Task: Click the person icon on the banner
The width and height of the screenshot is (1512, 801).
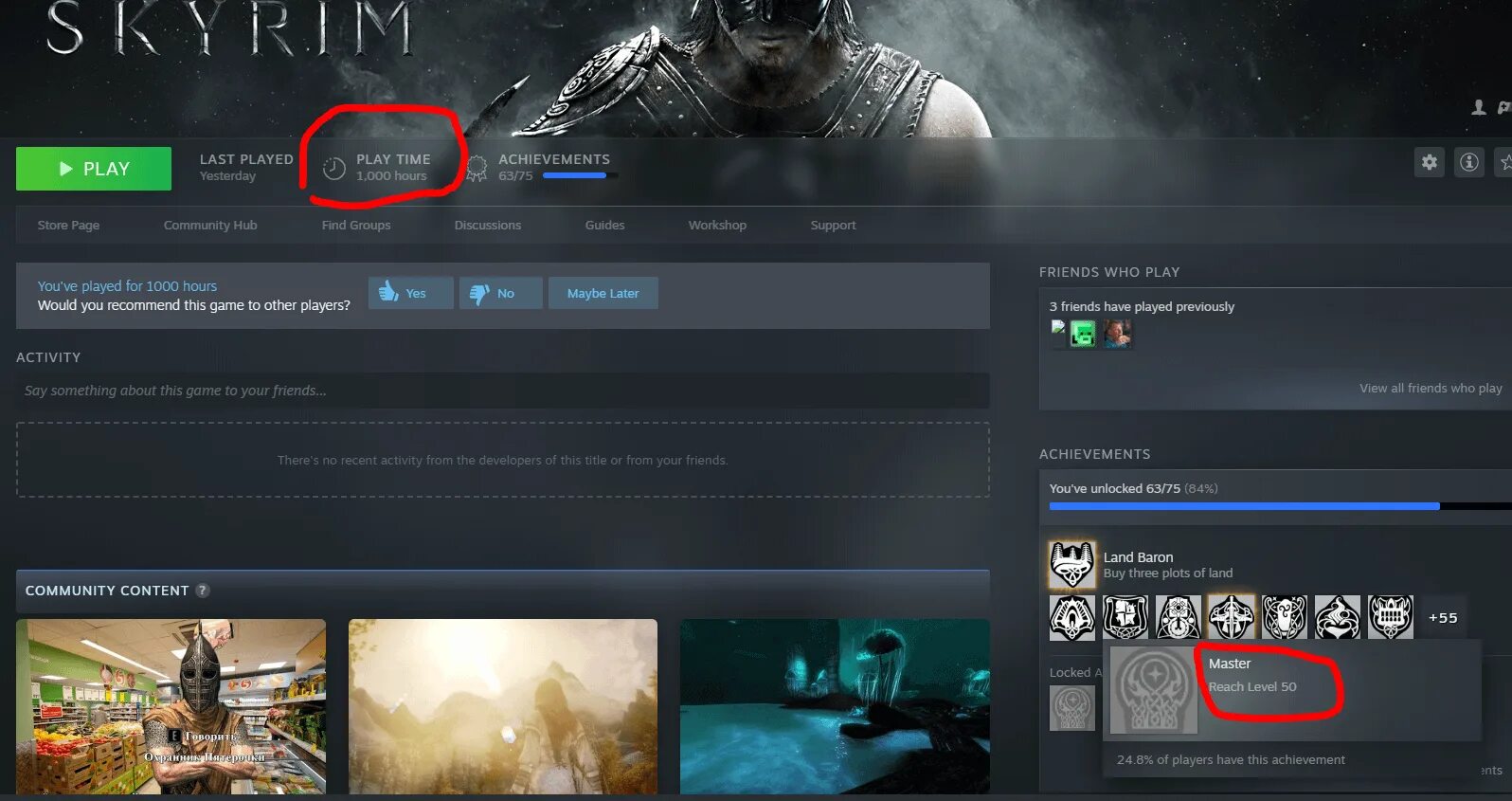Action: (x=1478, y=108)
